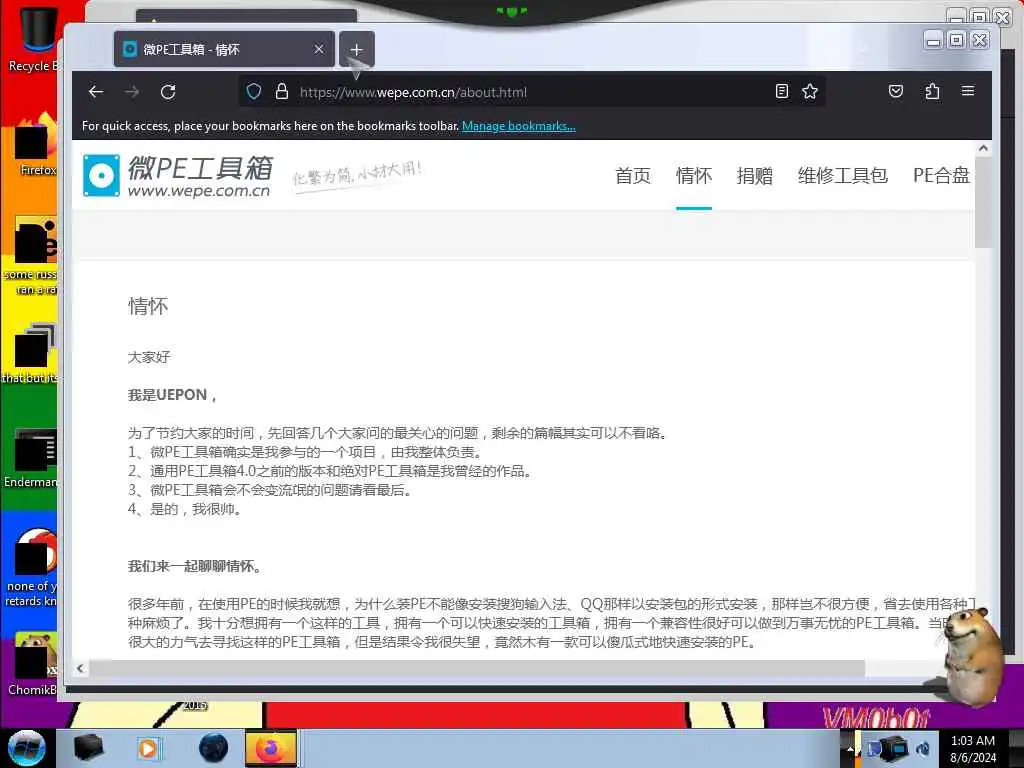Image resolution: width=1024 pixels, height=768 pixels.
Task: Click the system tray volume icon
Action: click(x=923, y=748)
